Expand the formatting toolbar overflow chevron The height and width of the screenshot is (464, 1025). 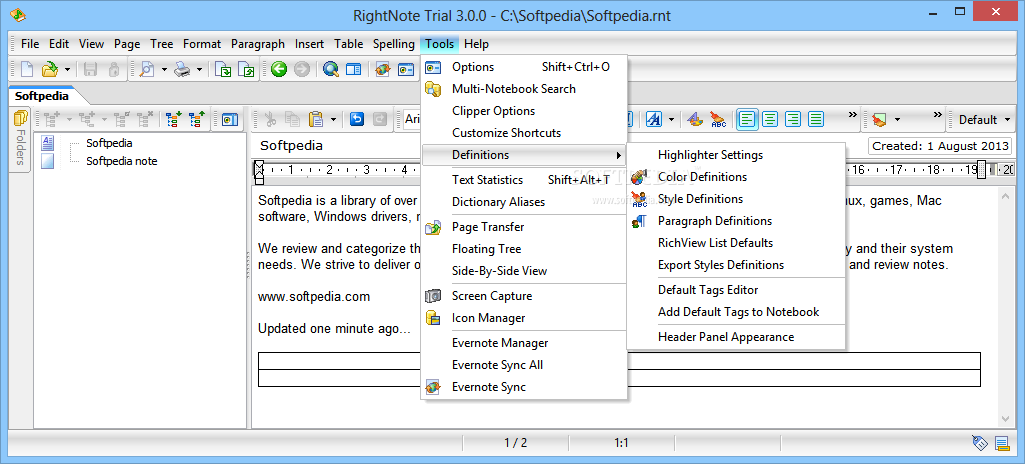[x=852, y=115]
